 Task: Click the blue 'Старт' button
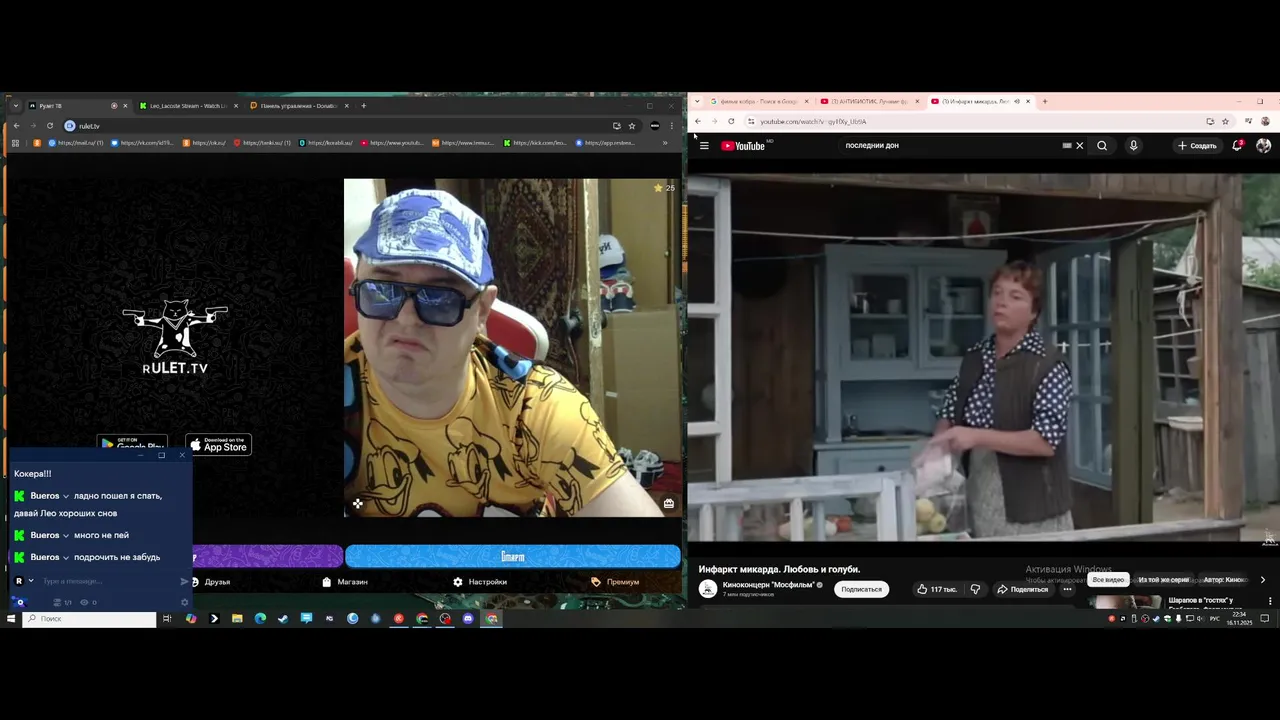[512, 556]
